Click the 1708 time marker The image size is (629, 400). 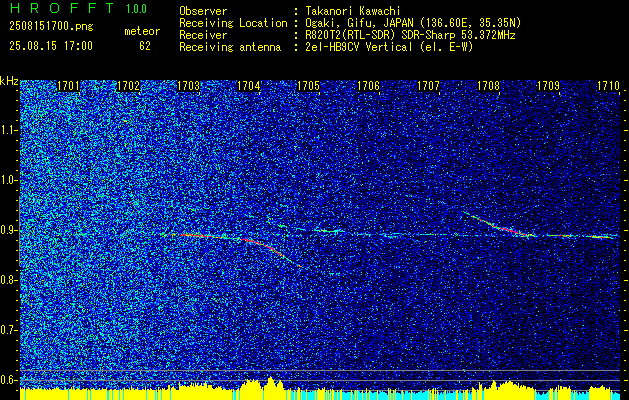pos(488,86)
